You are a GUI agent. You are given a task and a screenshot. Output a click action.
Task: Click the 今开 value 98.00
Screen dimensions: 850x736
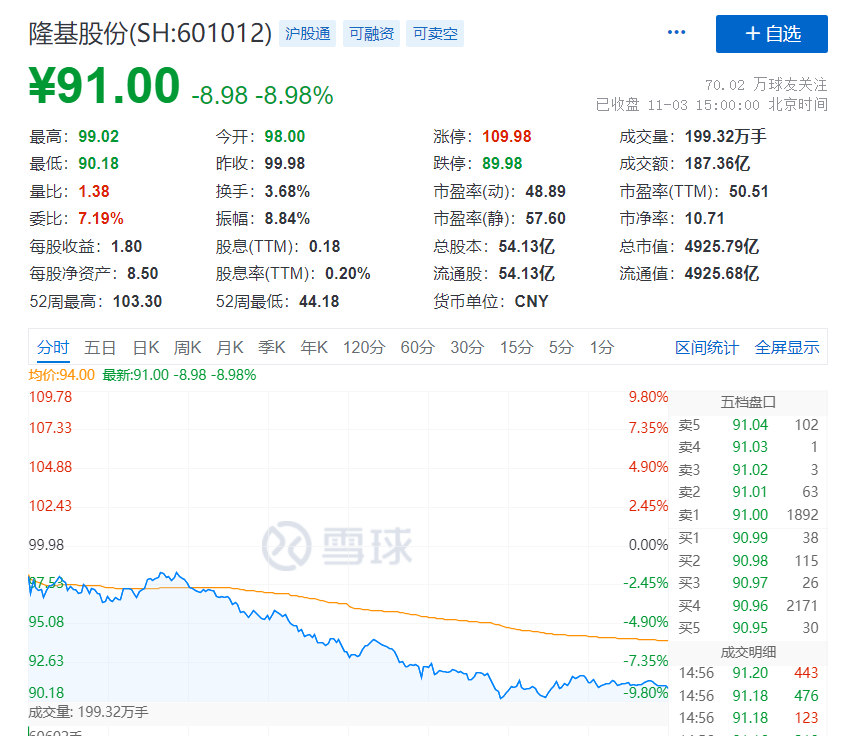(285, 136)
